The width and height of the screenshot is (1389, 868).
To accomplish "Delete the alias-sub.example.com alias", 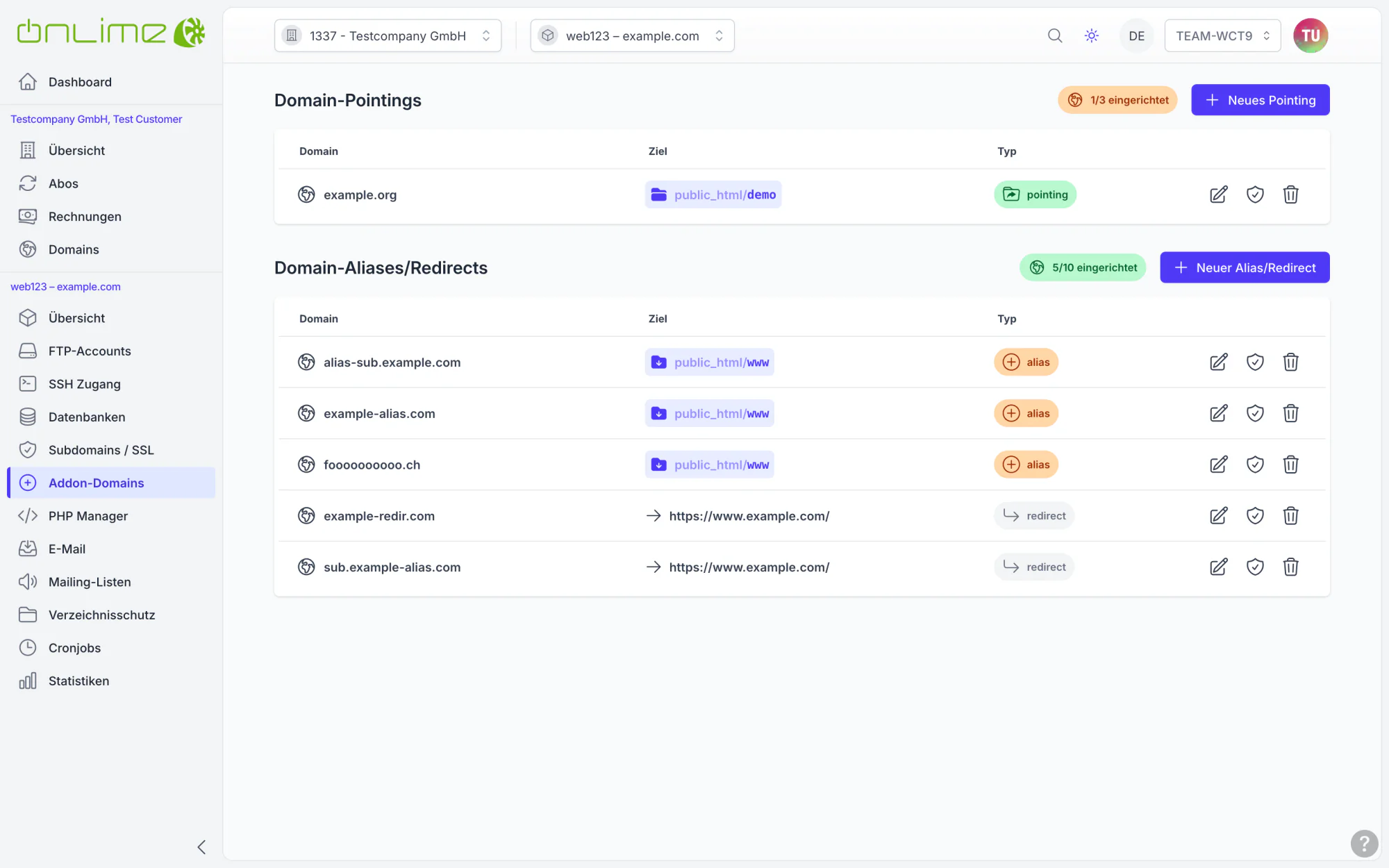I will pos(1291,362).
